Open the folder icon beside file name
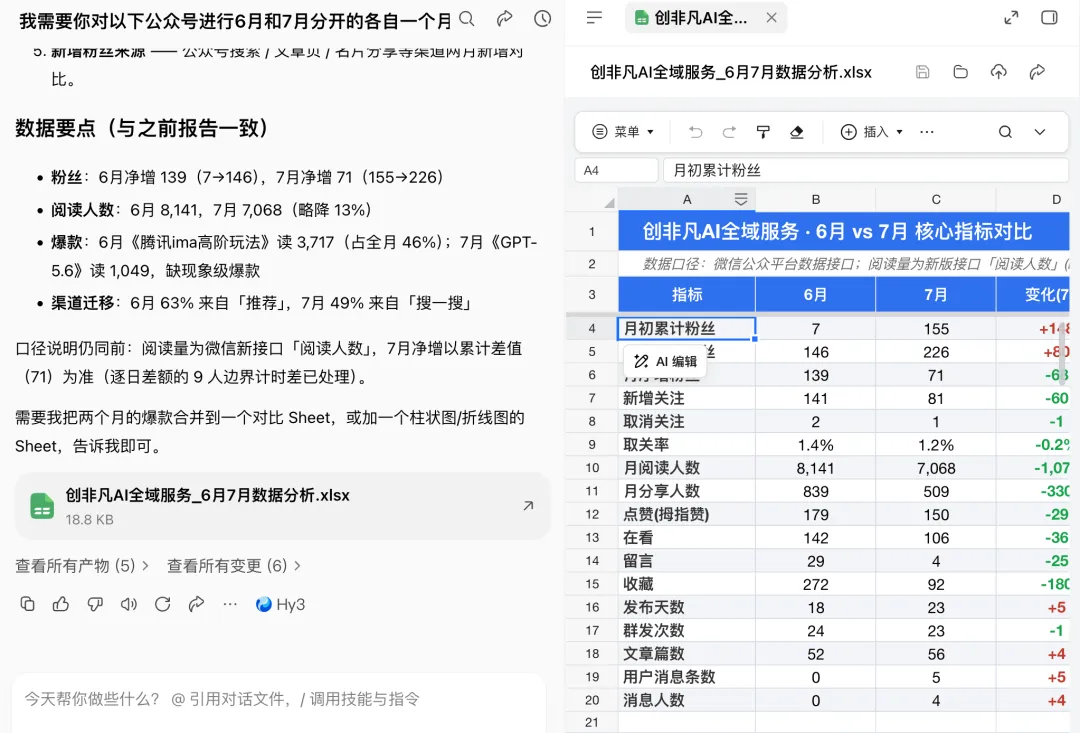The image size is (1080, 733). click(x=960, y=72)
